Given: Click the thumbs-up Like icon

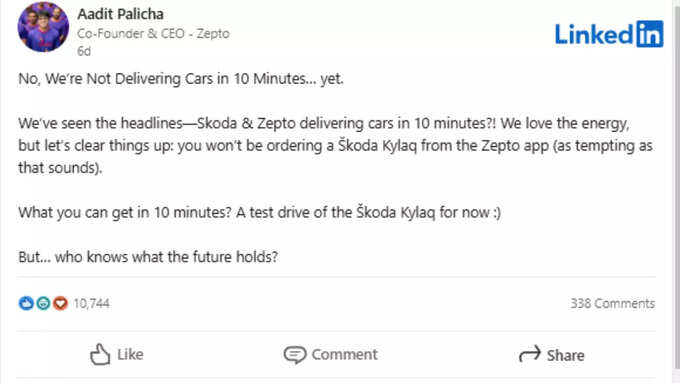Looking at the screenshot, I should point(100,354).
